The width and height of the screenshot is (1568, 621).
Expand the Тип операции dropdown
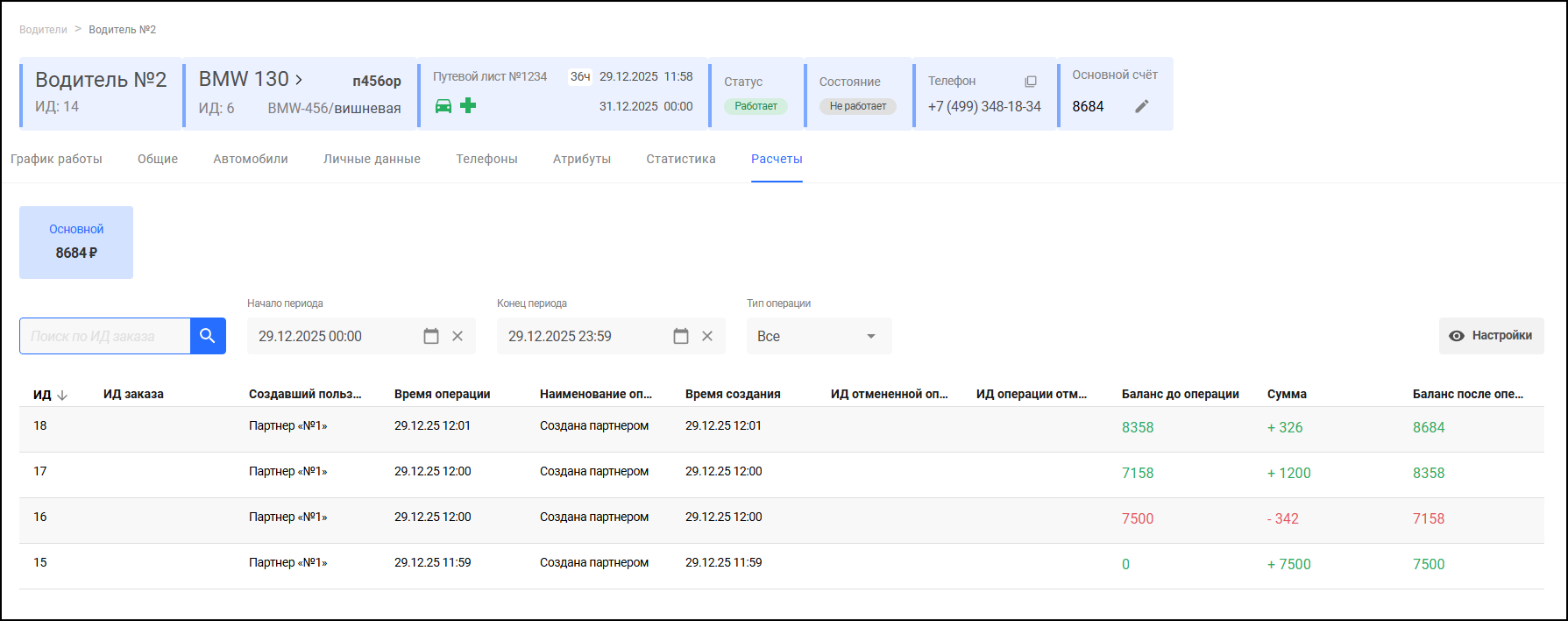[x=870, y=336]
